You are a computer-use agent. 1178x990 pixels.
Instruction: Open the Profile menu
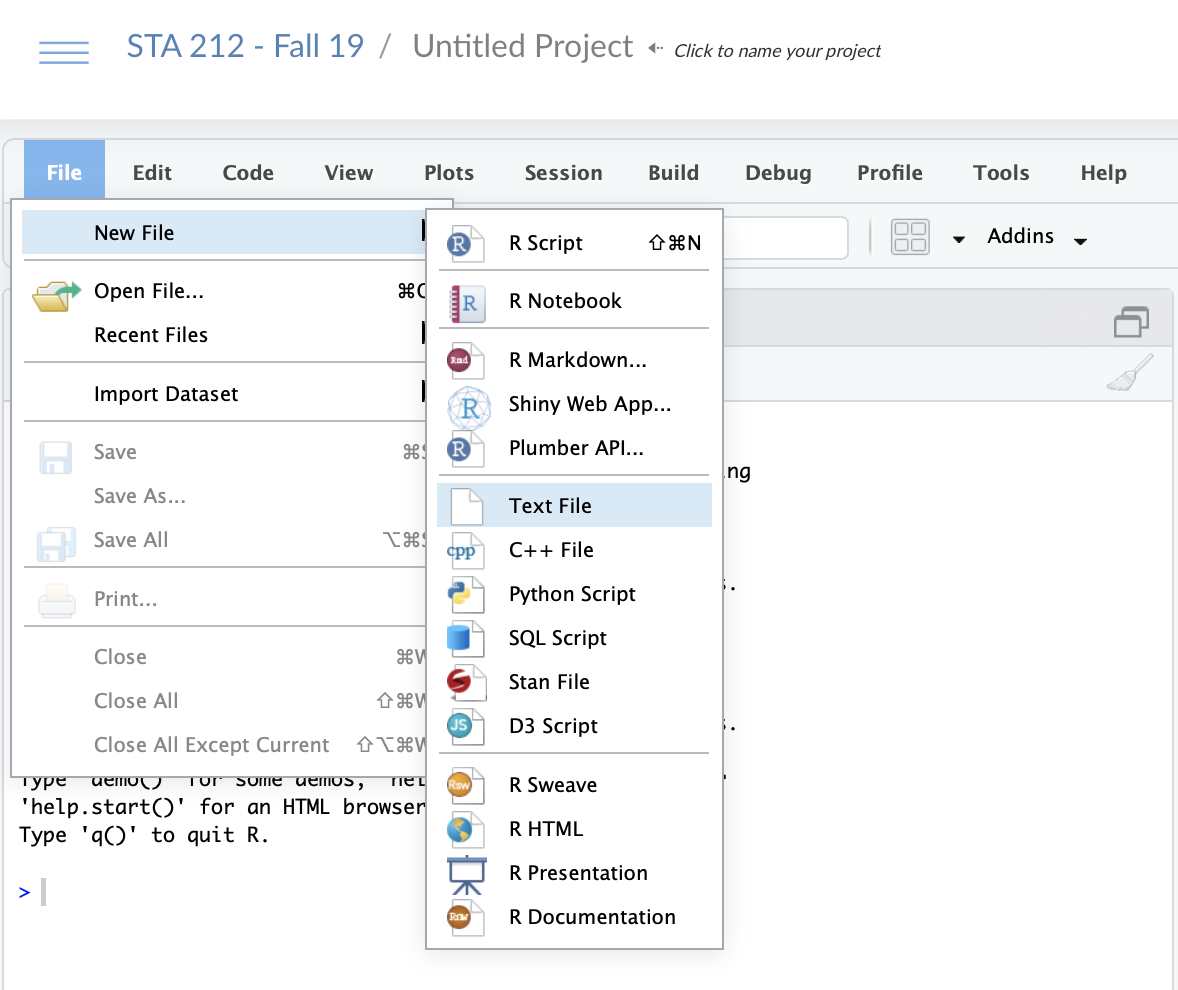[890, 173]
